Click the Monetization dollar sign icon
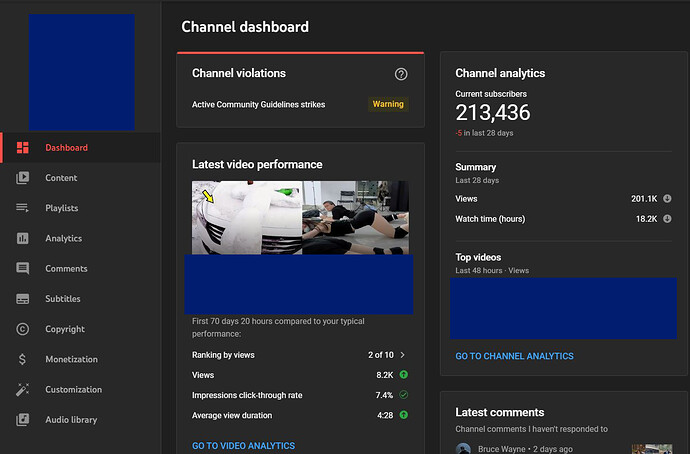The height and width of the screenshot is (454, 690). pos(22,359)
